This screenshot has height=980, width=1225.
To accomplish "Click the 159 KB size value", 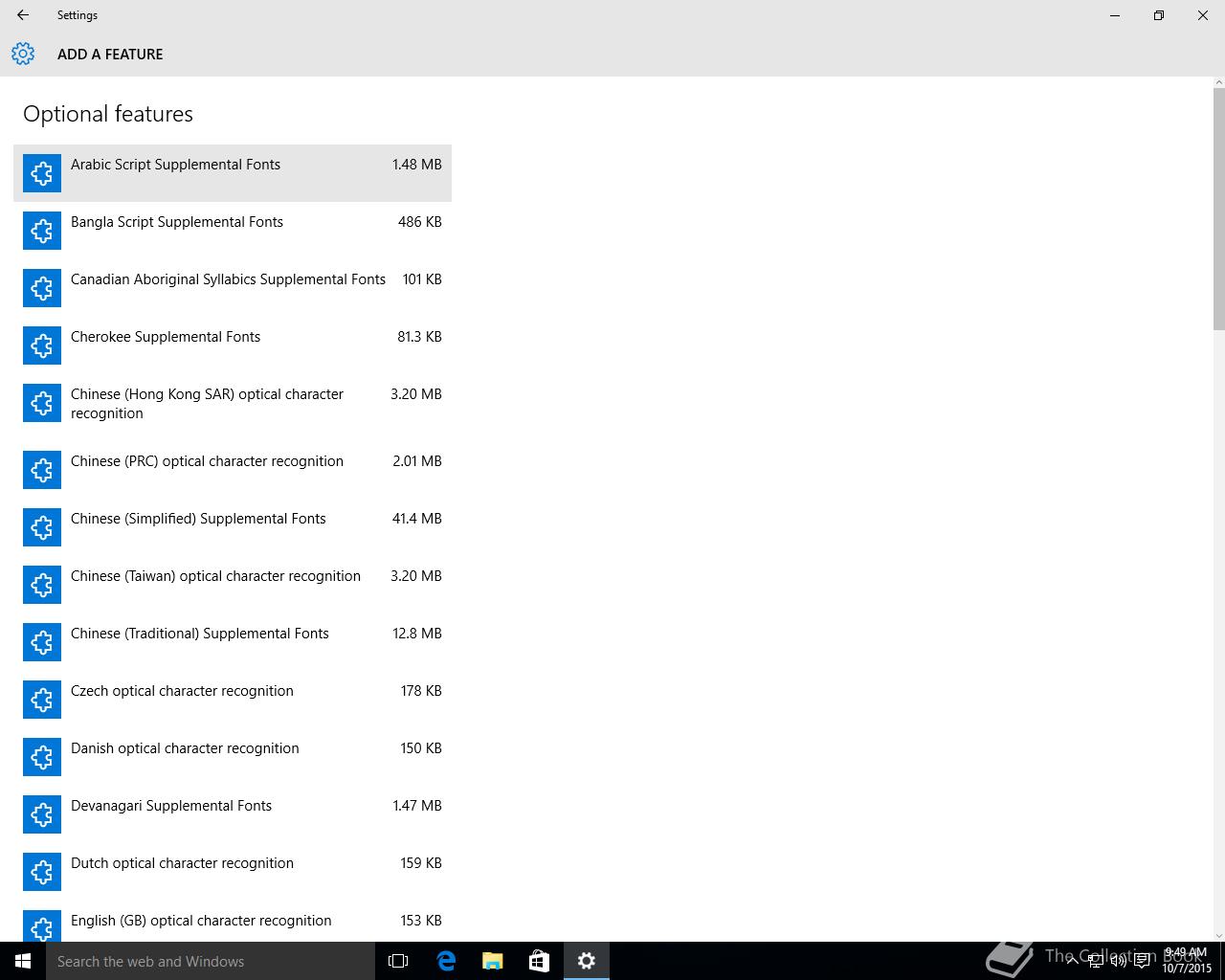I will pos(421,863).
